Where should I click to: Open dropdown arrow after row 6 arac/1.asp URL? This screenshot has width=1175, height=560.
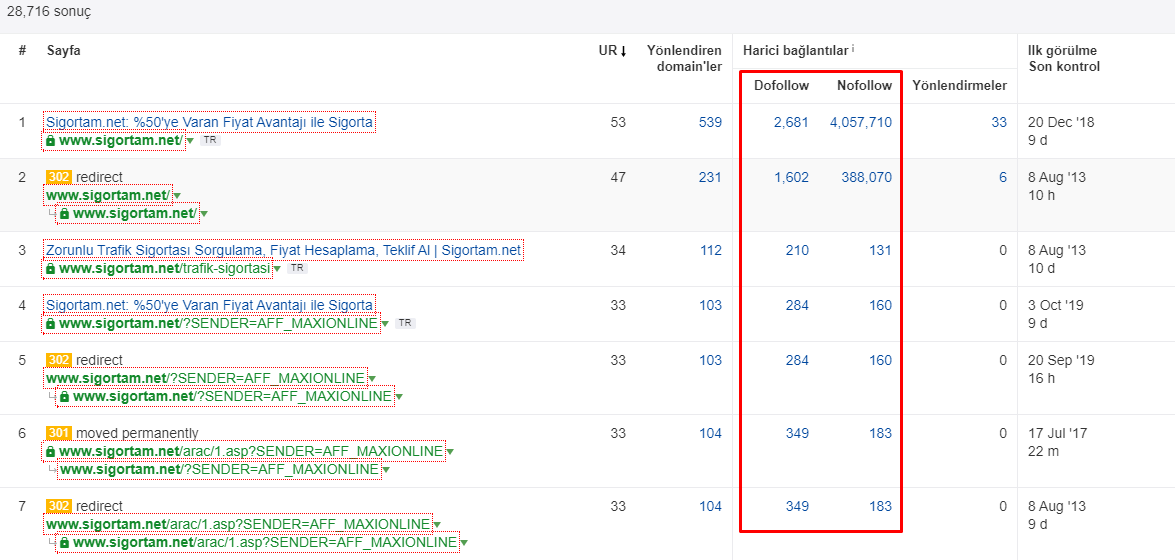coord(450,452)
